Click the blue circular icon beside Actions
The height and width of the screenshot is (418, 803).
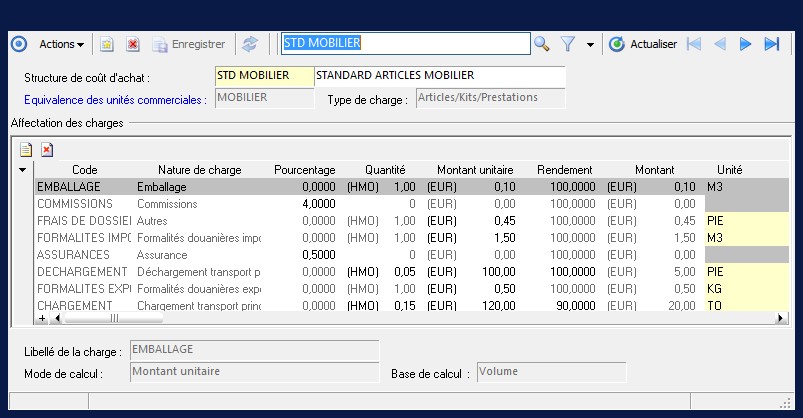tap(19, 44)
